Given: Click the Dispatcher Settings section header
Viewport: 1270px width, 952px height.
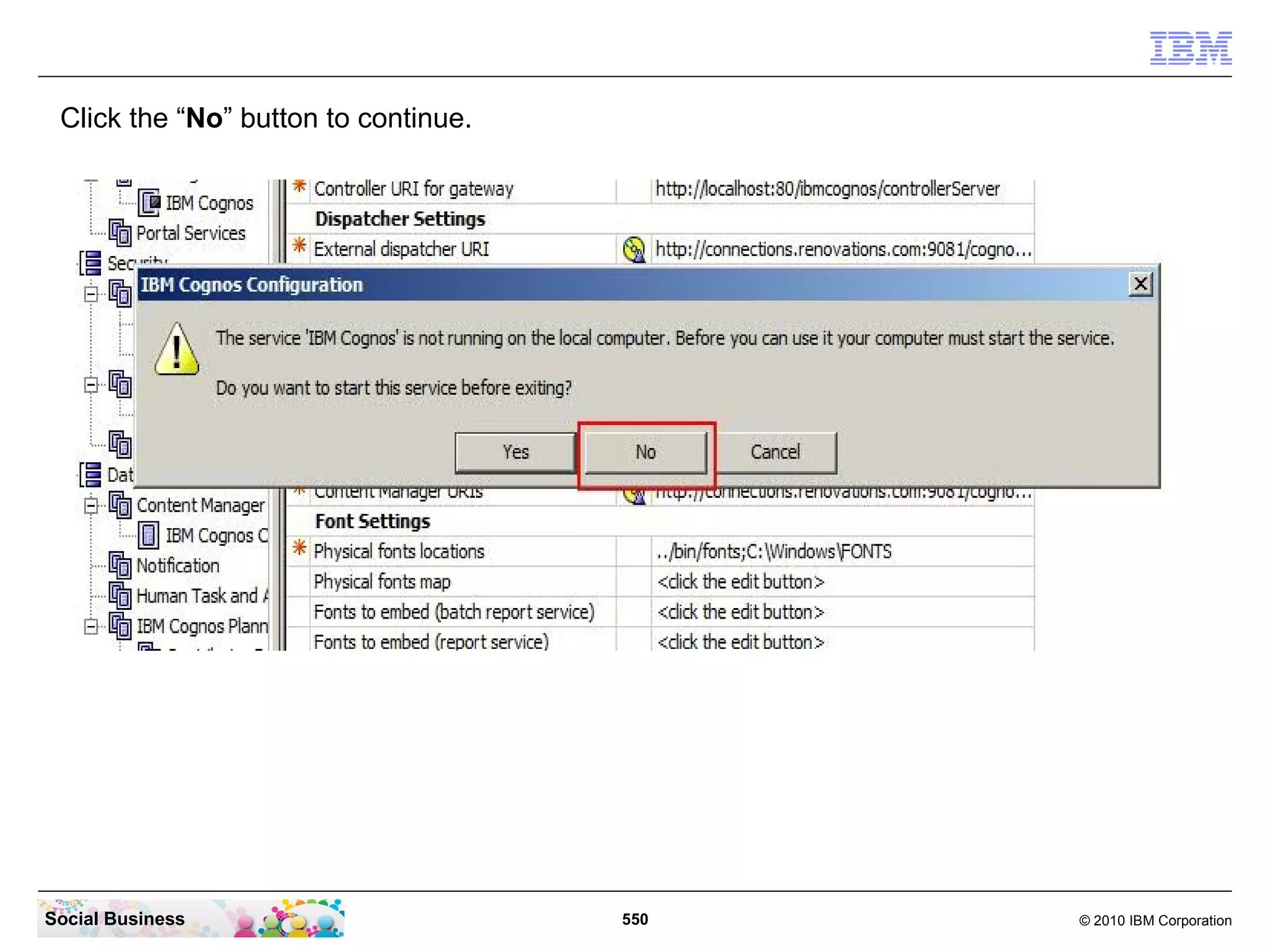Looking at the screenshot, I should tap(400, 219).
